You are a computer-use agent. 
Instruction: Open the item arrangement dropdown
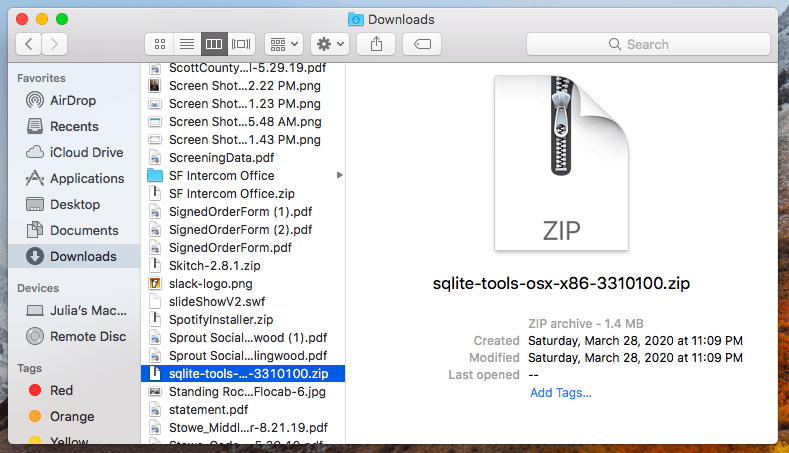point(283,44)
